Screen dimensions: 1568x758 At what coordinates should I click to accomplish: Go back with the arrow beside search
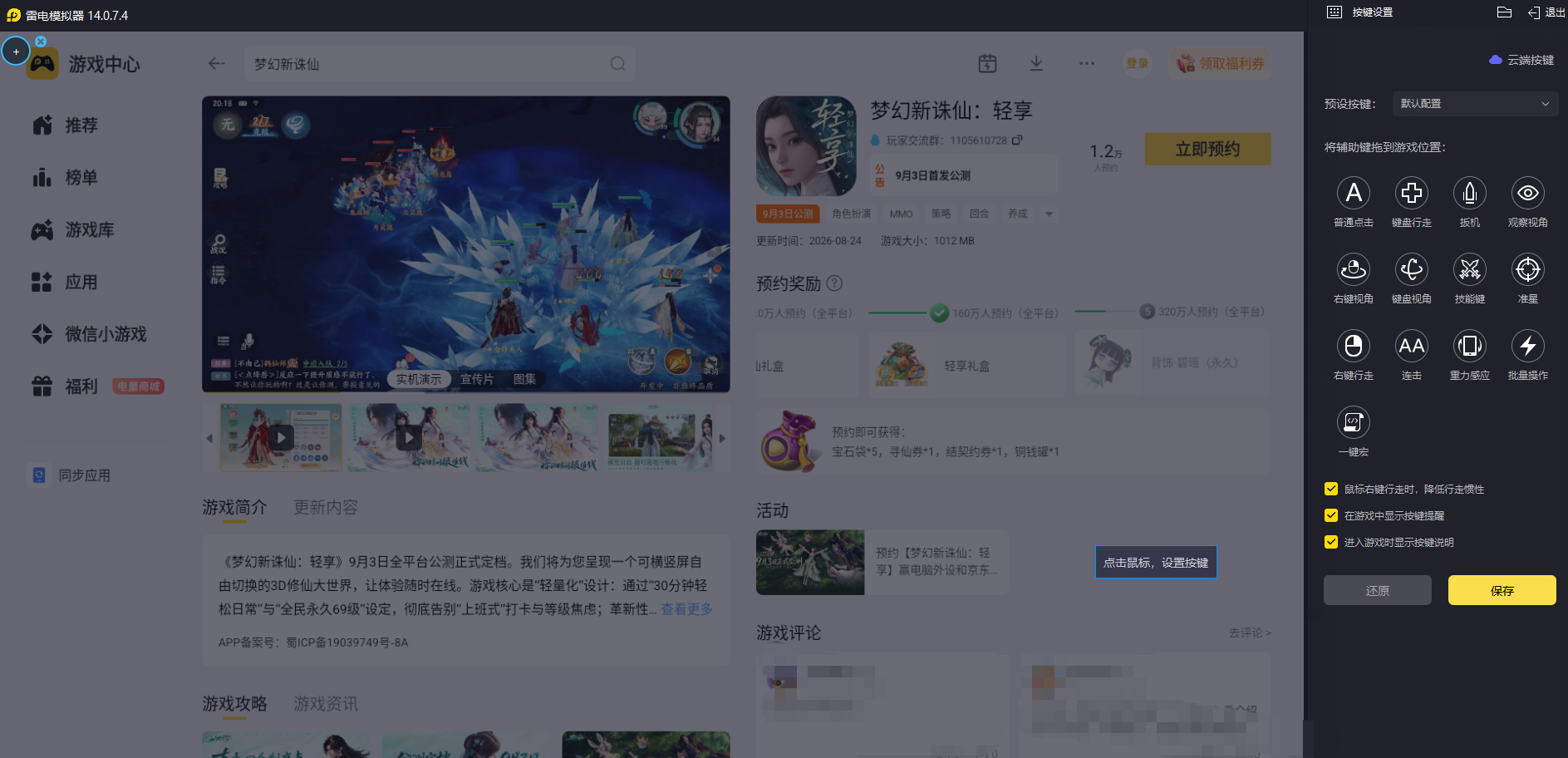tap(217, 64)
